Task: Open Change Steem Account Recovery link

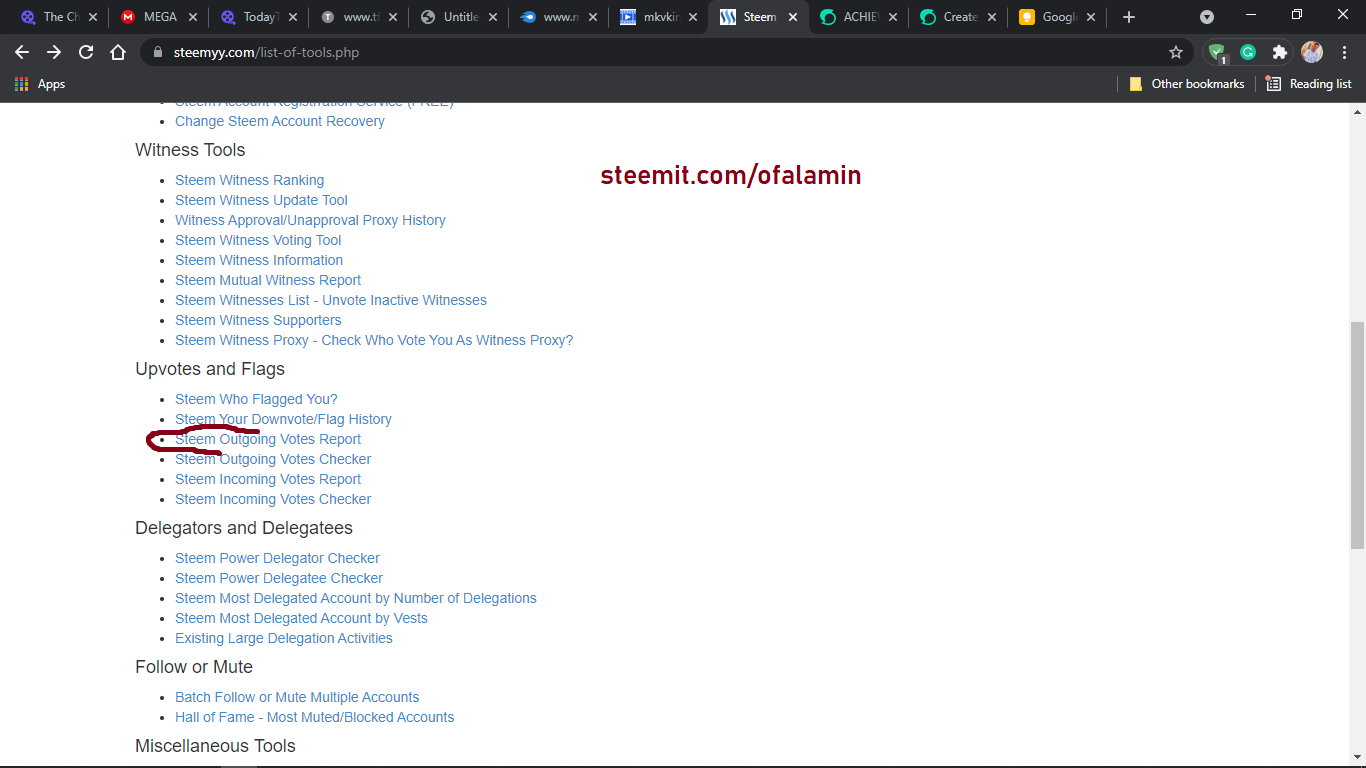Action: click(280, 121)
